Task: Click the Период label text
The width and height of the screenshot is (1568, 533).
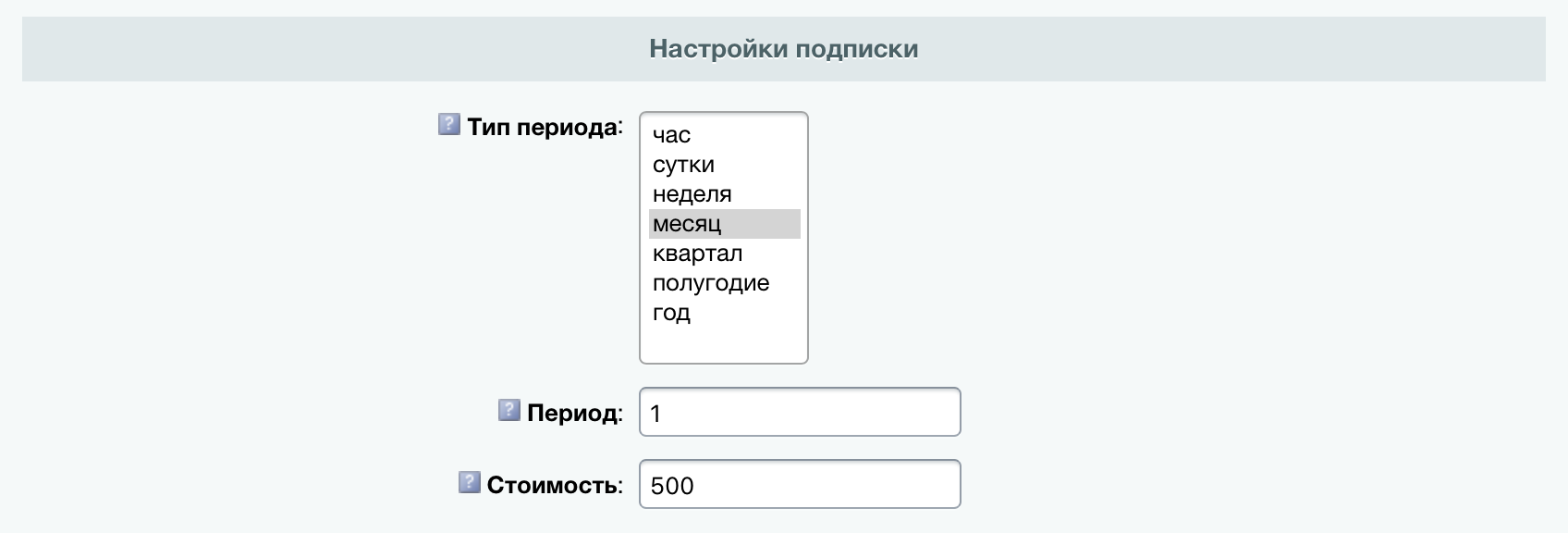Action: tap(572, 413)
